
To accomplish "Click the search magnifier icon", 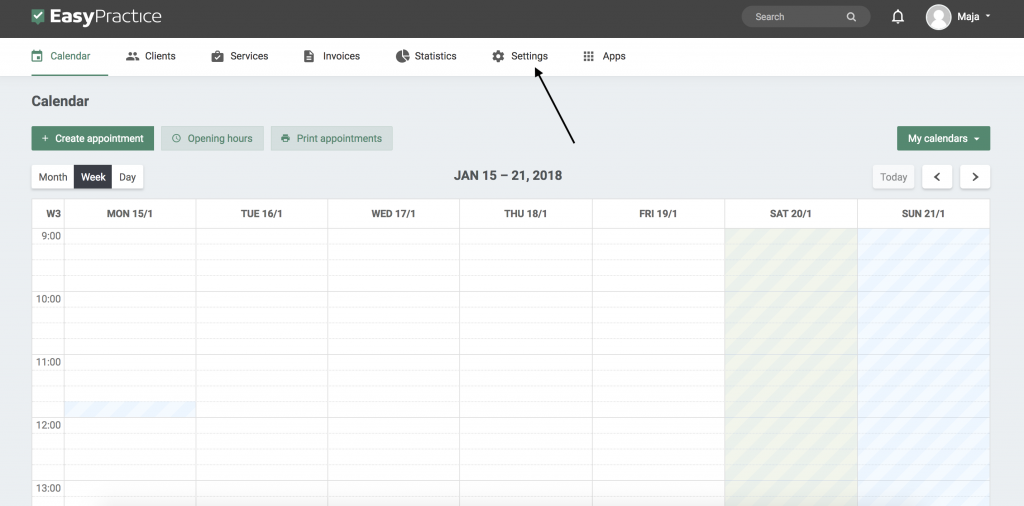I will tap(851, 17).
